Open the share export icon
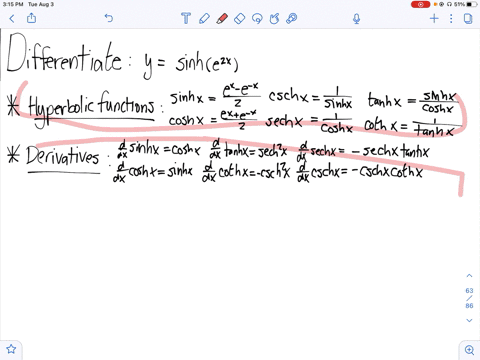Screen dimensions: 480x360 [x=31, y=18]
